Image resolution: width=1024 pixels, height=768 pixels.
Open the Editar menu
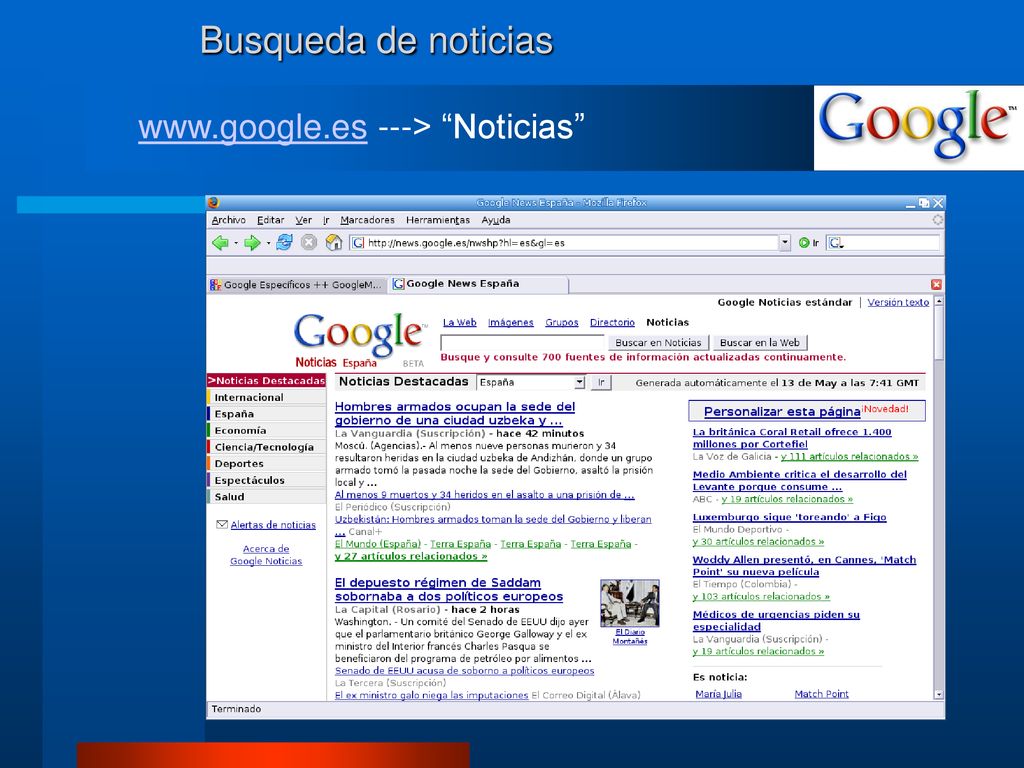point(270,220)
